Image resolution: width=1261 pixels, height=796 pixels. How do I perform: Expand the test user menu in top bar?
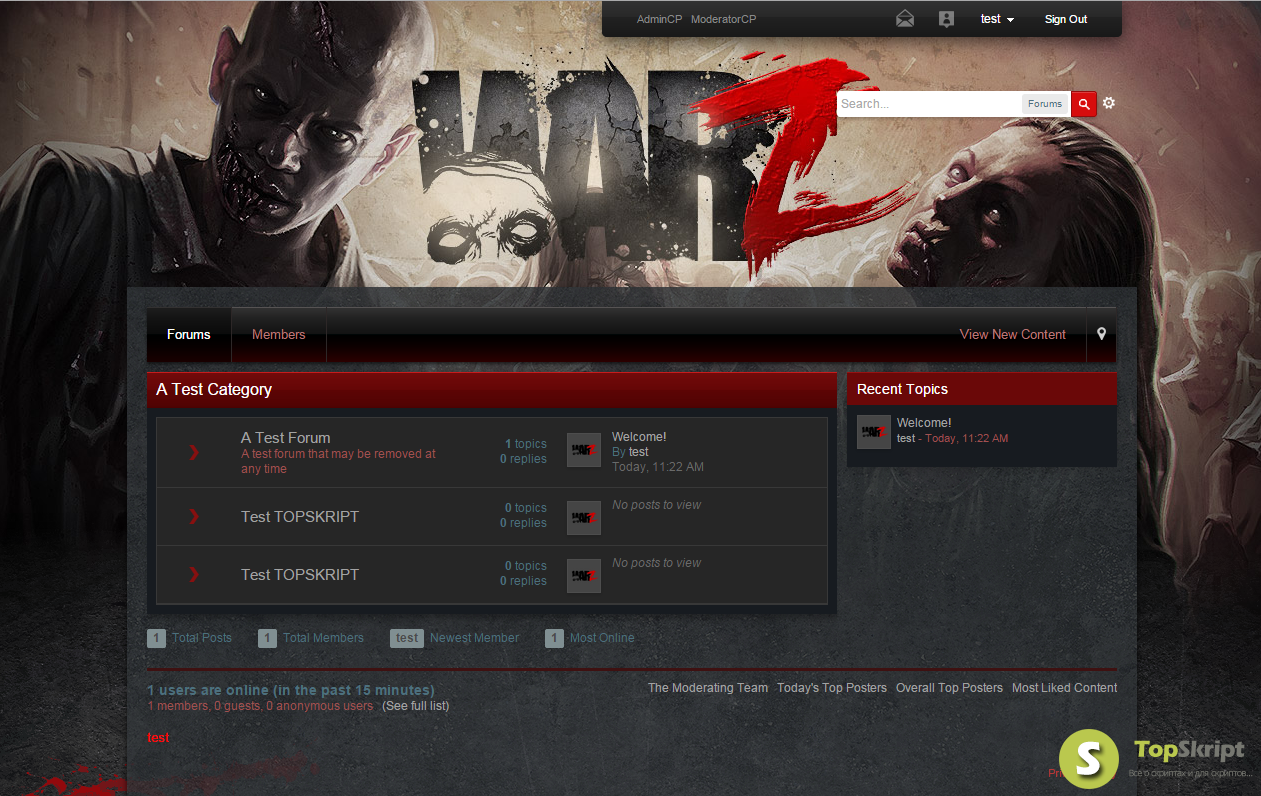pyautogui.click(x=998, y=19)
